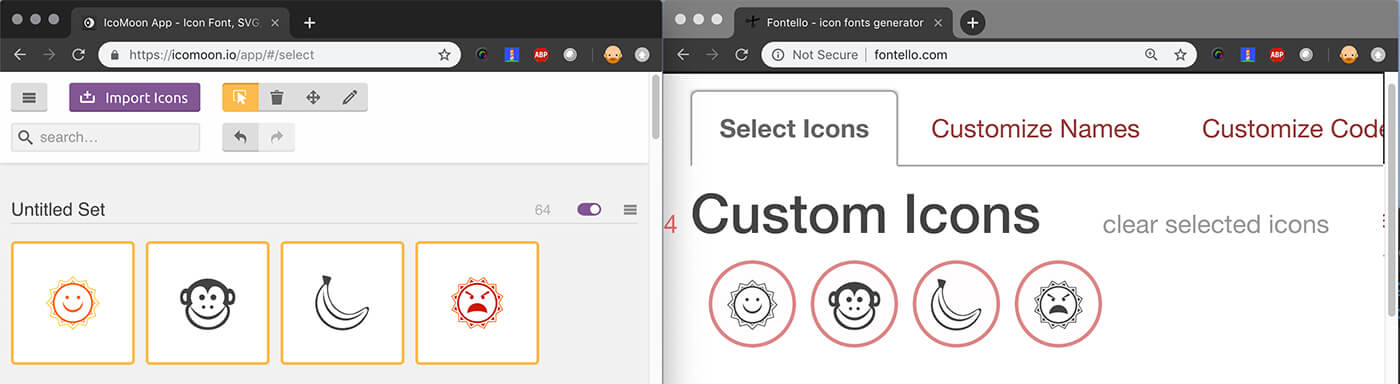The height and width of the screenshot is (384, 1400).
Task: Reload the Fontello page
Action: [741, 55]
